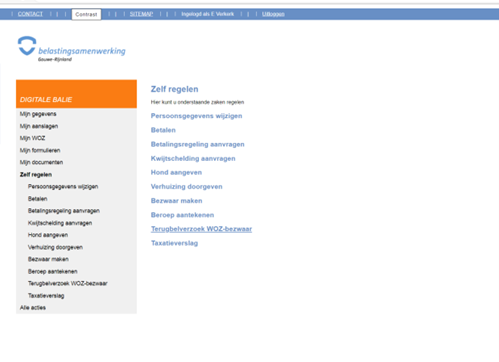The width and height of the screenshot is (499, 362).
Task: Click text 'Hier kunt u onderstaande zaken regelen'
Action: click(x=197, y=102)
